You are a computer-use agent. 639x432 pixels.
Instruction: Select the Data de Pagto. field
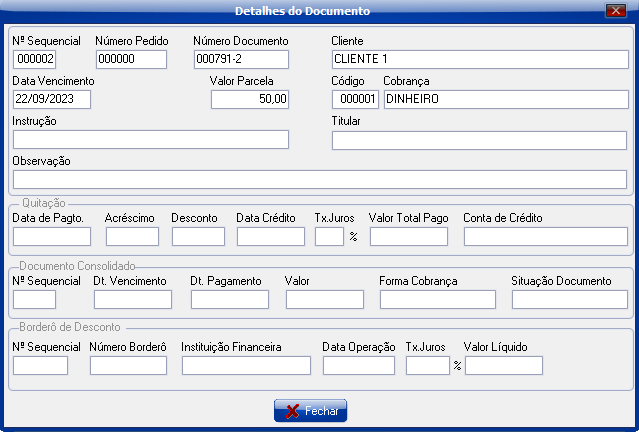coord(52,236)
